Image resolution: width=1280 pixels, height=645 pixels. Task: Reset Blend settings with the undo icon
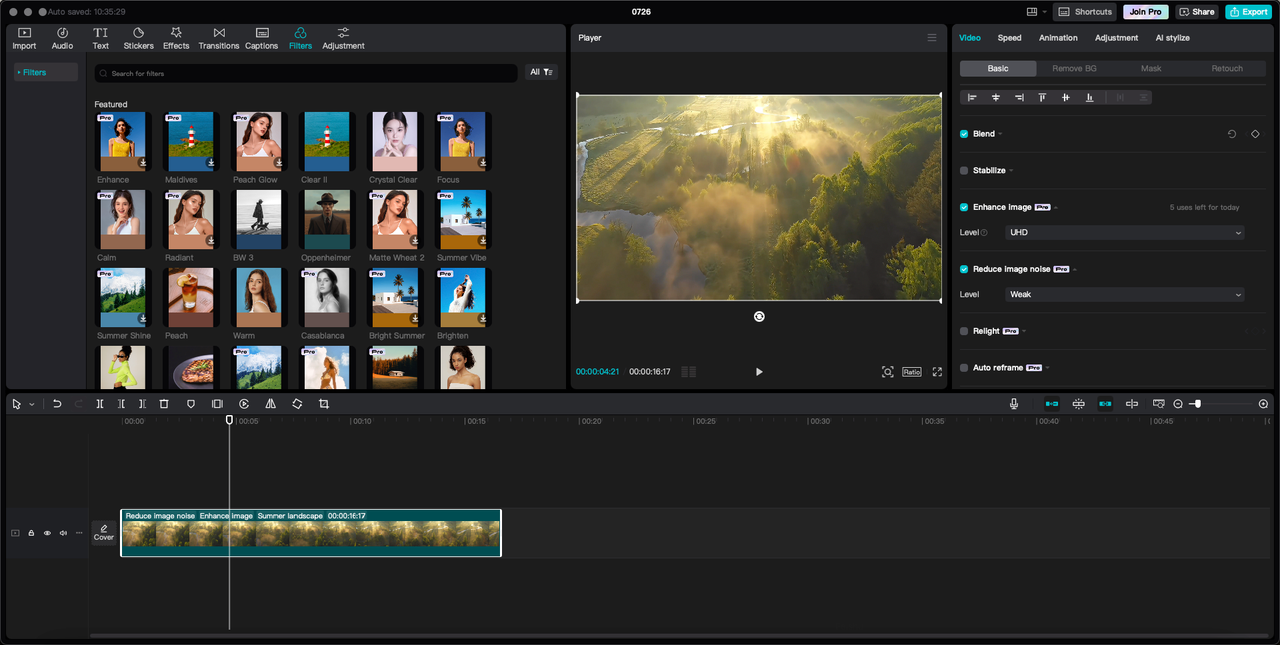click(1232, 134)
